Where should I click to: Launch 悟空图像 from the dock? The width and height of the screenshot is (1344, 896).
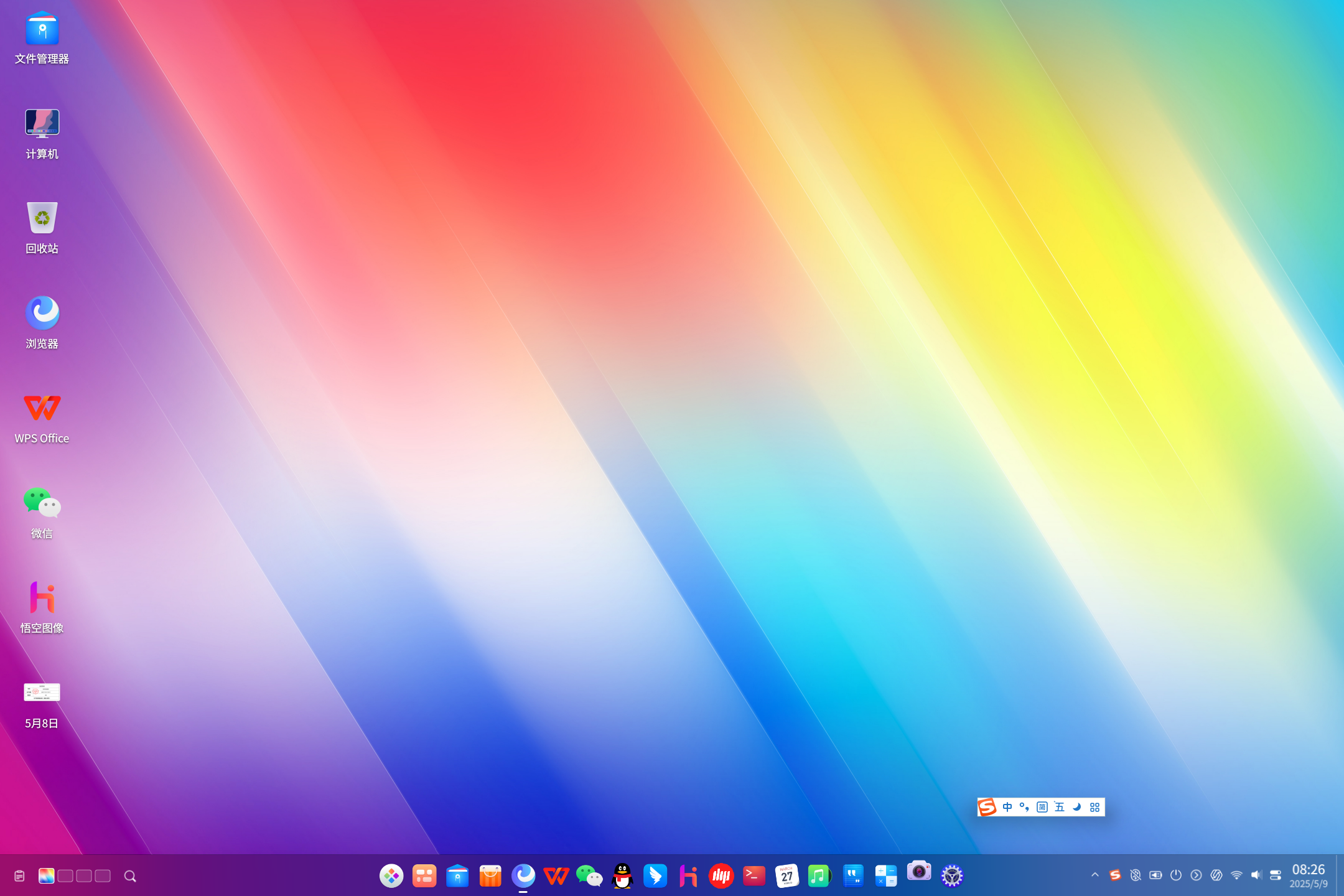(688, 876)
